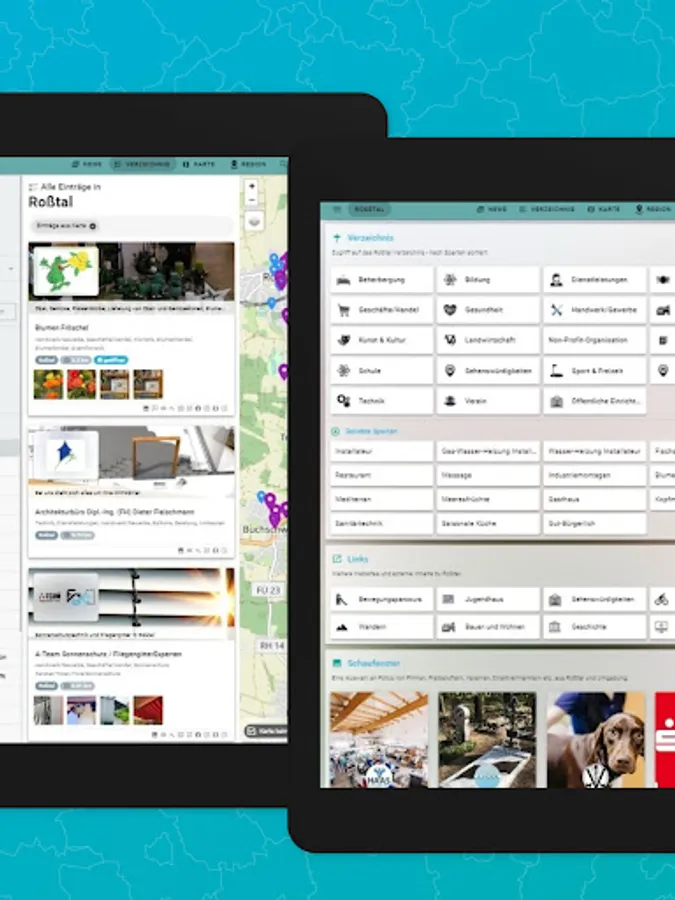Select the Sport & Freizeit category
Screen dimensions: 675x900
(595, 371)
